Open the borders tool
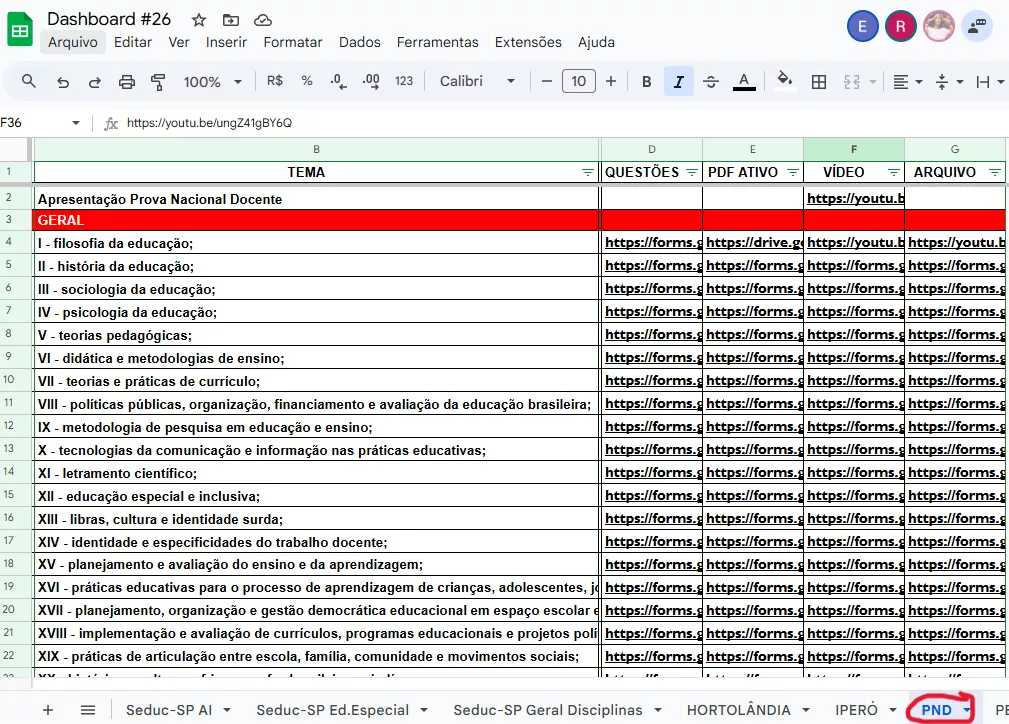The image size is (1009, 724). [819, 82]
